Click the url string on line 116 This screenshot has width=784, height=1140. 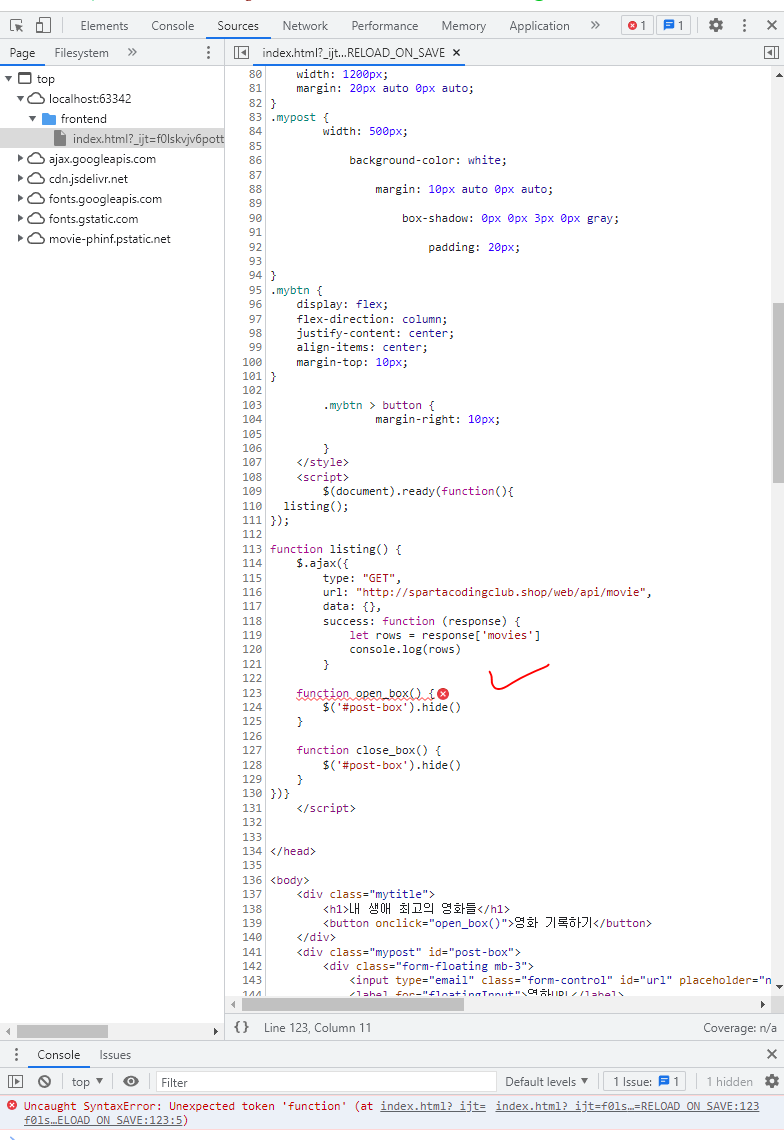(x=500, y=593)
